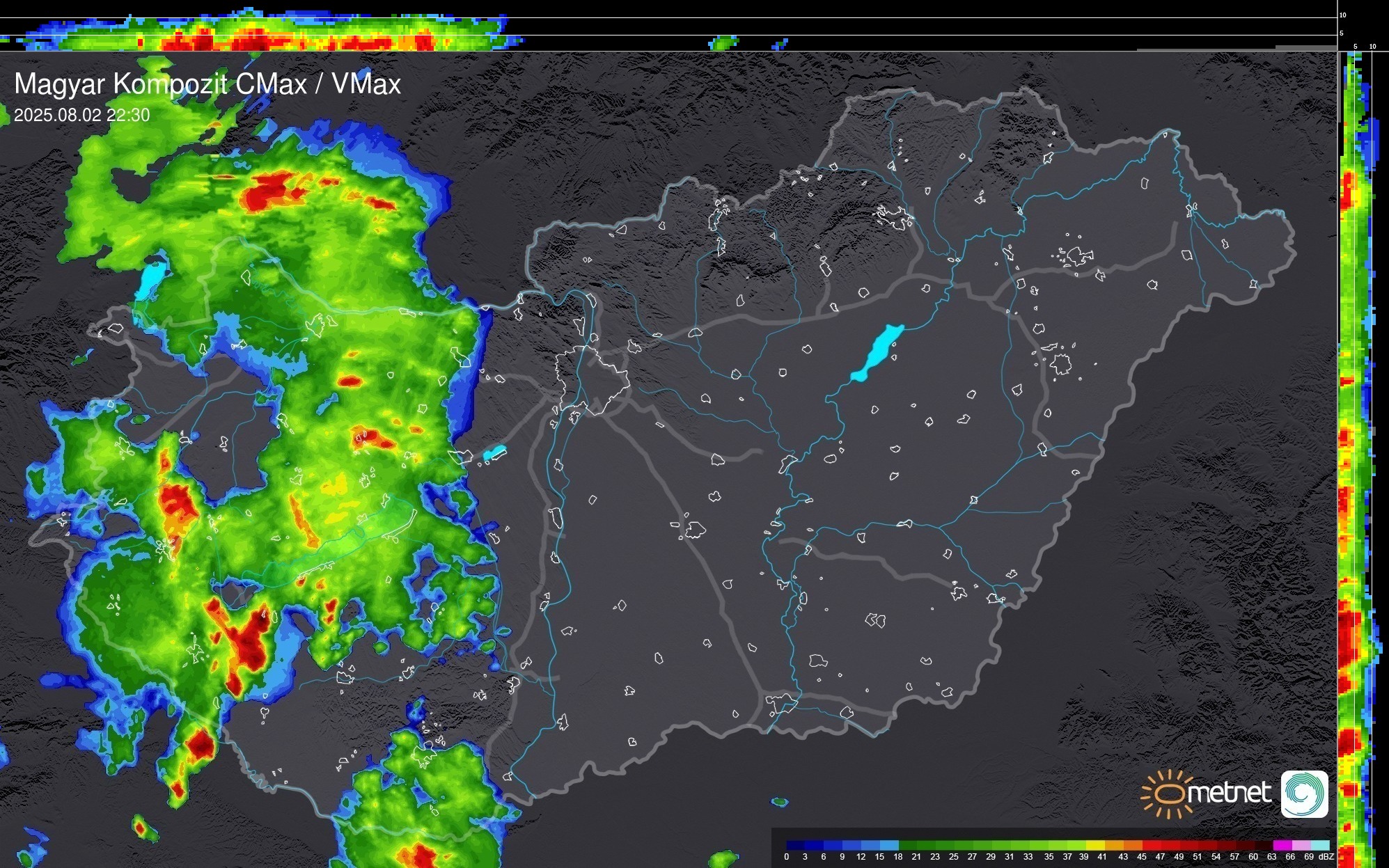This screenshot has width=1389, height=868.
Task: Click the Magyar Kompozit CMax / VMax title
Action: (207, 84)
